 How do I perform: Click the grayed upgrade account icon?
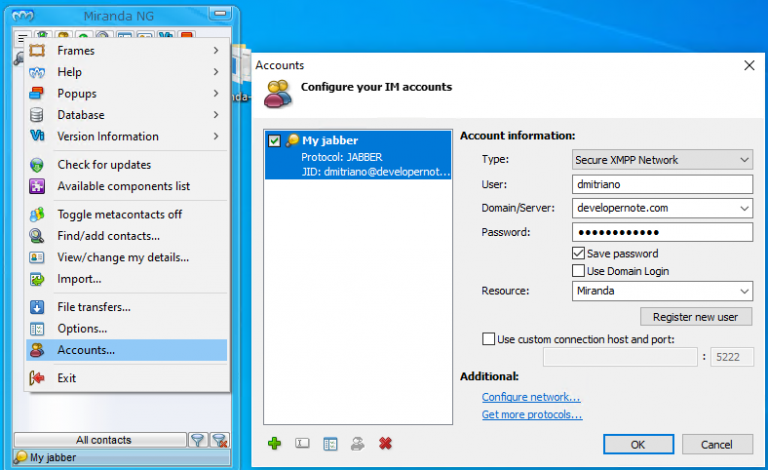point(358,444)
